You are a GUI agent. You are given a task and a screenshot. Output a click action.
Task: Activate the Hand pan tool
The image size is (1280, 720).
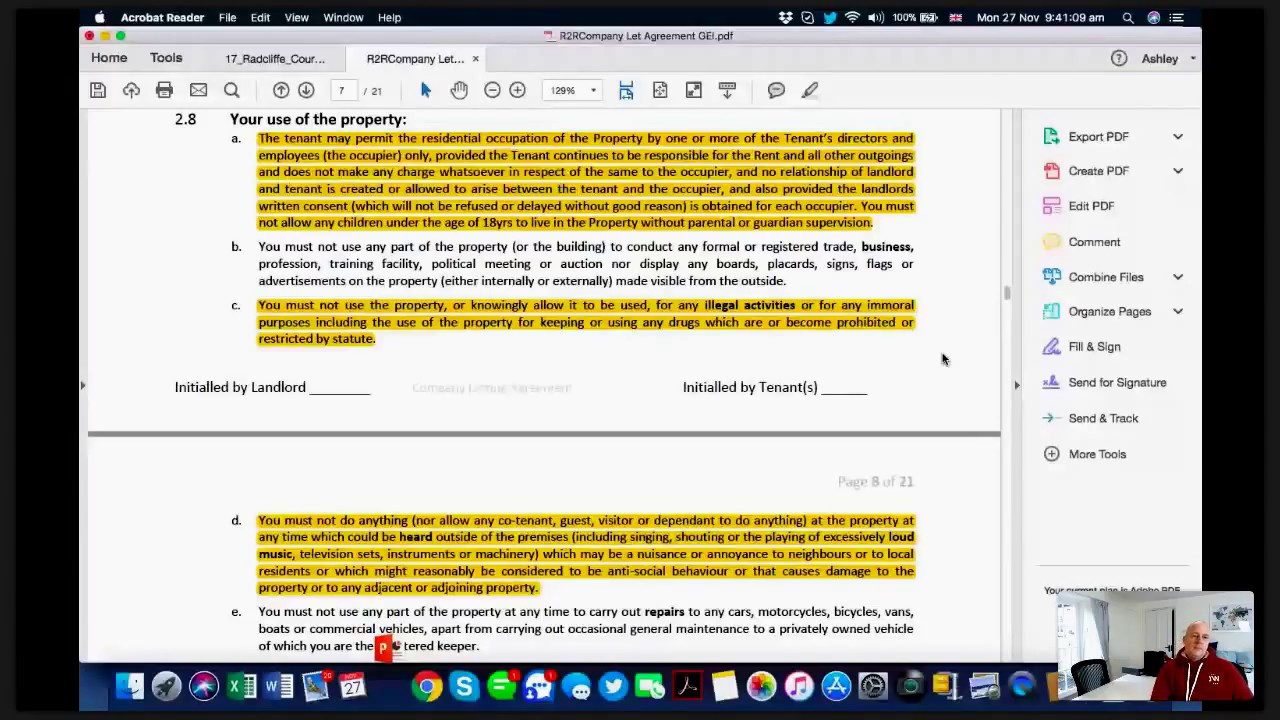coord(459,91)
